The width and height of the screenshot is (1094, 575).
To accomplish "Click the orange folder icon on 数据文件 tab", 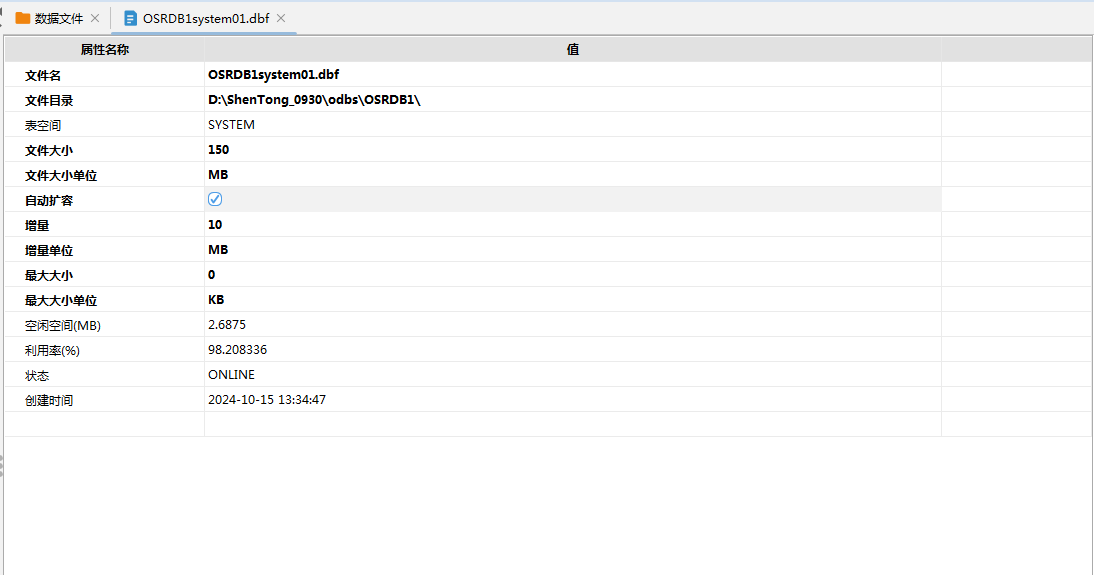I will pos(23,18).
